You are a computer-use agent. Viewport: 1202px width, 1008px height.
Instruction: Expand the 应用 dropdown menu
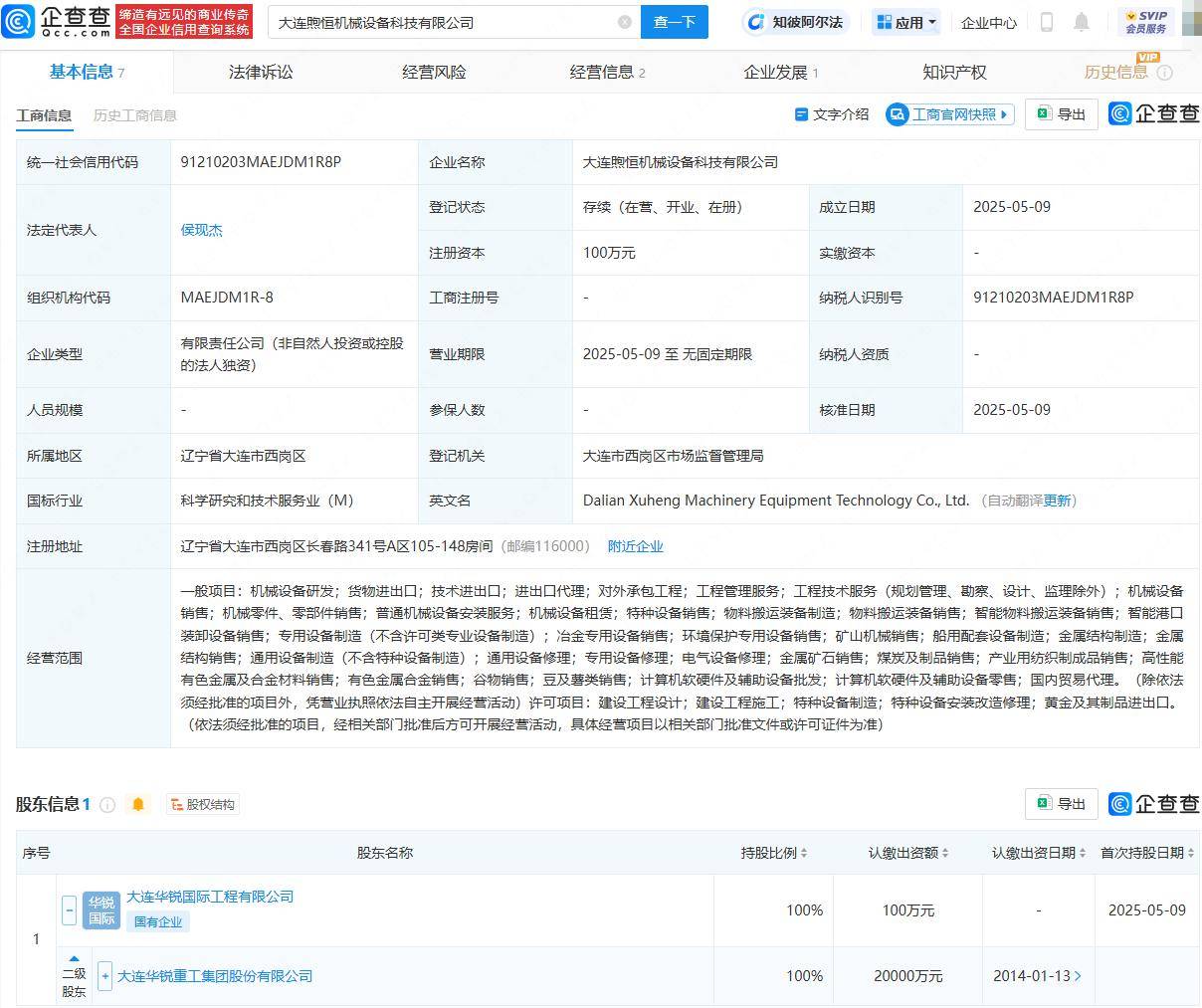pyautogui.click(x=905, y=22)
